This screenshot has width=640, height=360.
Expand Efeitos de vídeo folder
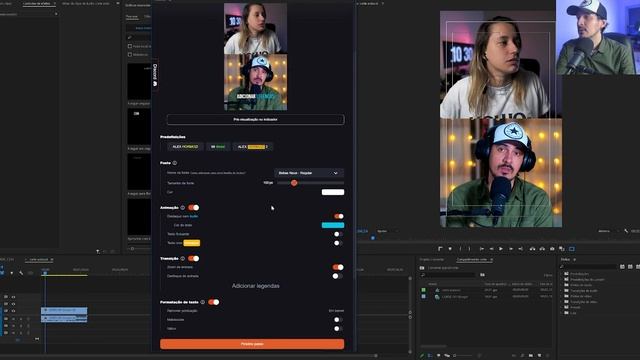click(x=562, y=296)
